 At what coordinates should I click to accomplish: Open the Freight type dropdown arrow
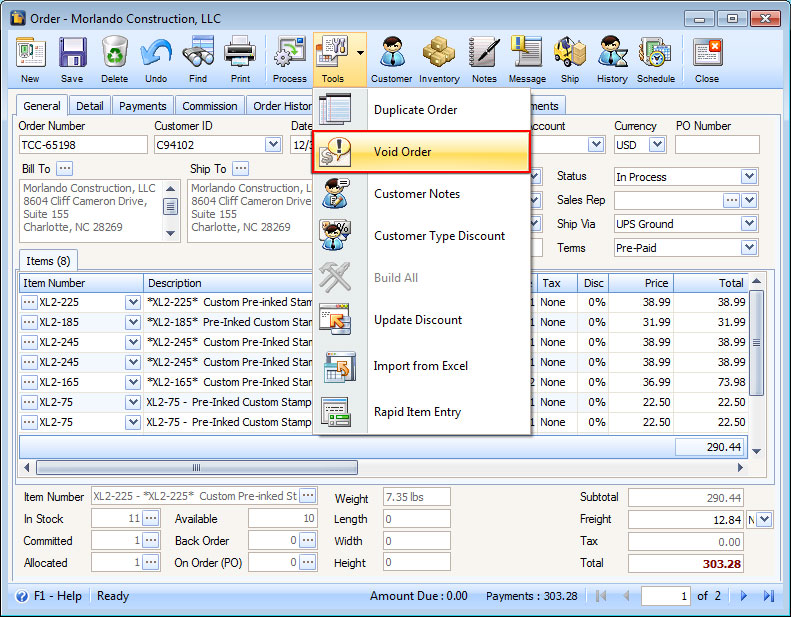[x=765, y=519]
